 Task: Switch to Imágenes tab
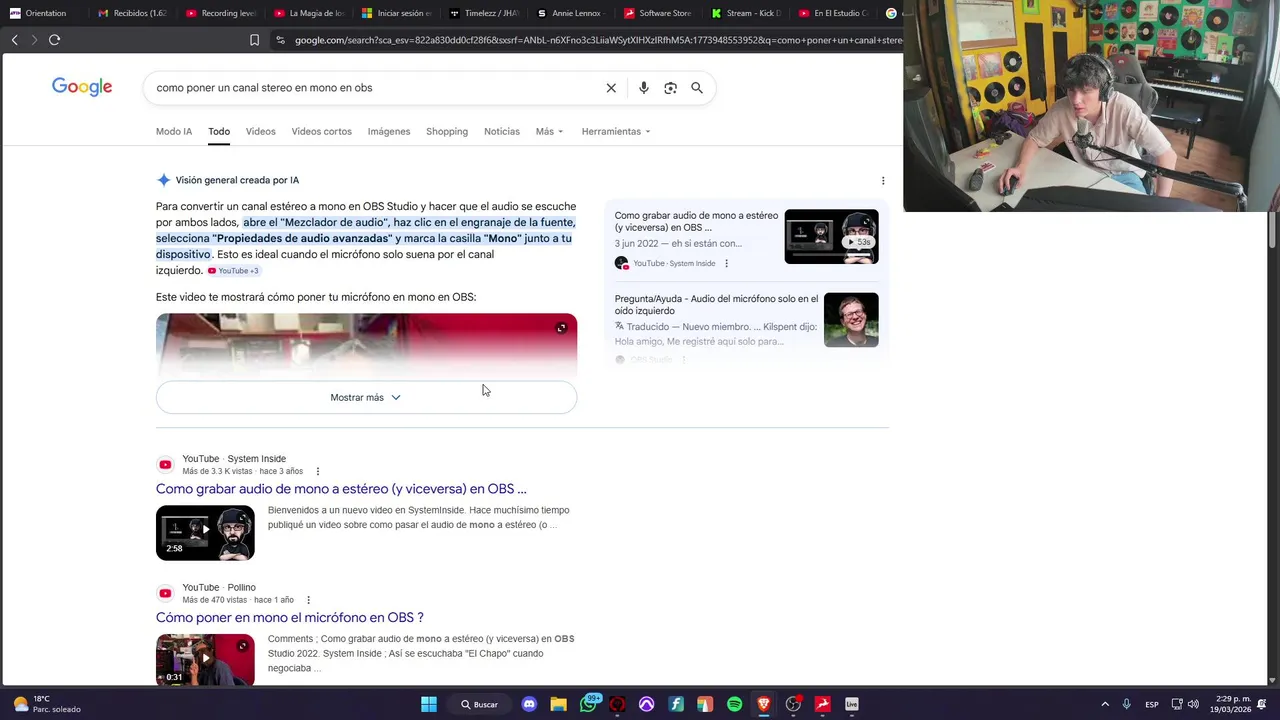(389, 132)
